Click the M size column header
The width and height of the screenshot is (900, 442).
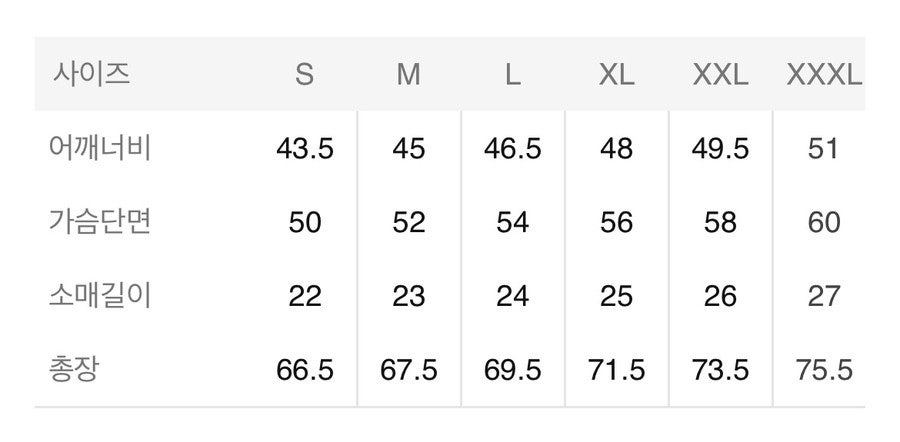(x=409, y=75)
